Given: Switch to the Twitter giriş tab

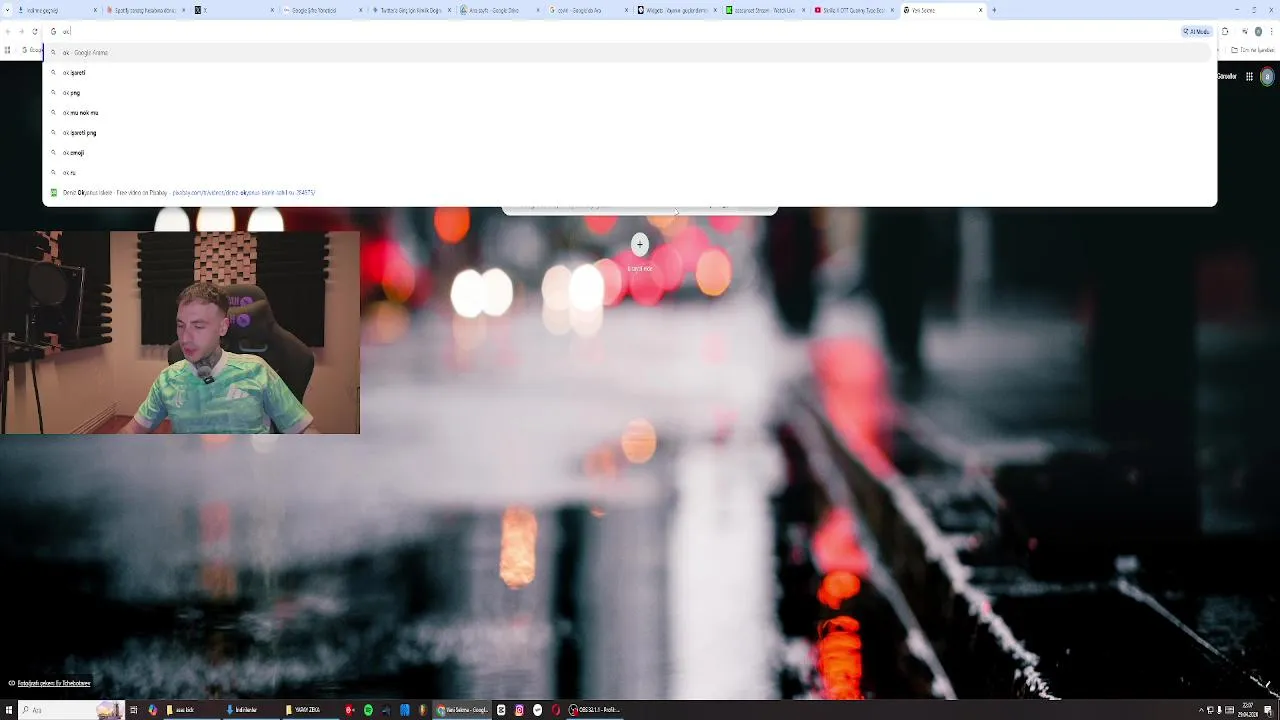Looking at the screenshot, I should click(410, 10).
